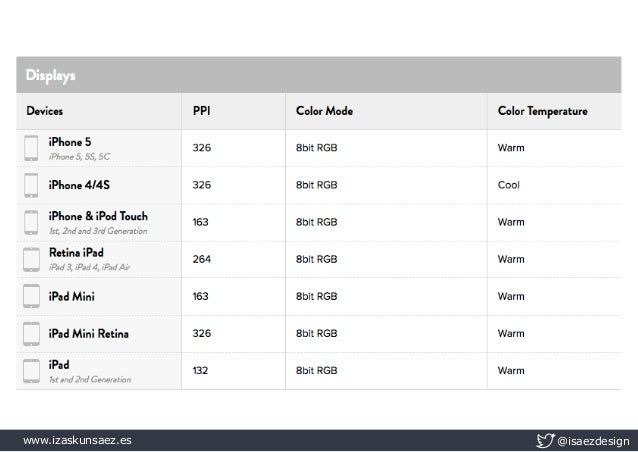Click the 326 PPI value for iPhone 4/4S

coord(202,185)
